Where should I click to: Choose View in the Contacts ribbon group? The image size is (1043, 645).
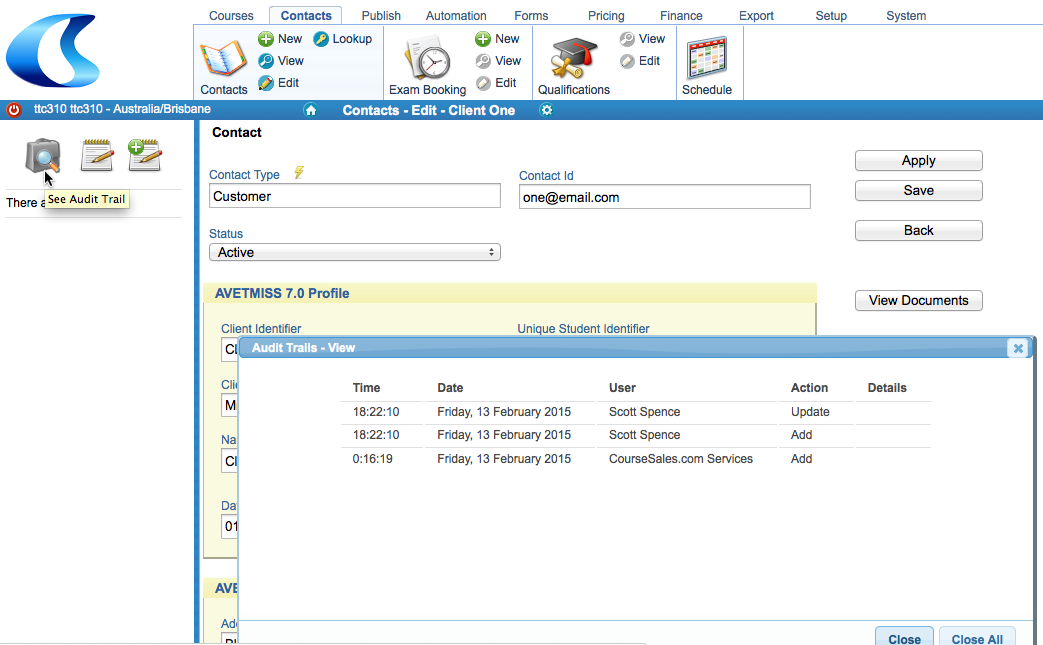(281, 61)
